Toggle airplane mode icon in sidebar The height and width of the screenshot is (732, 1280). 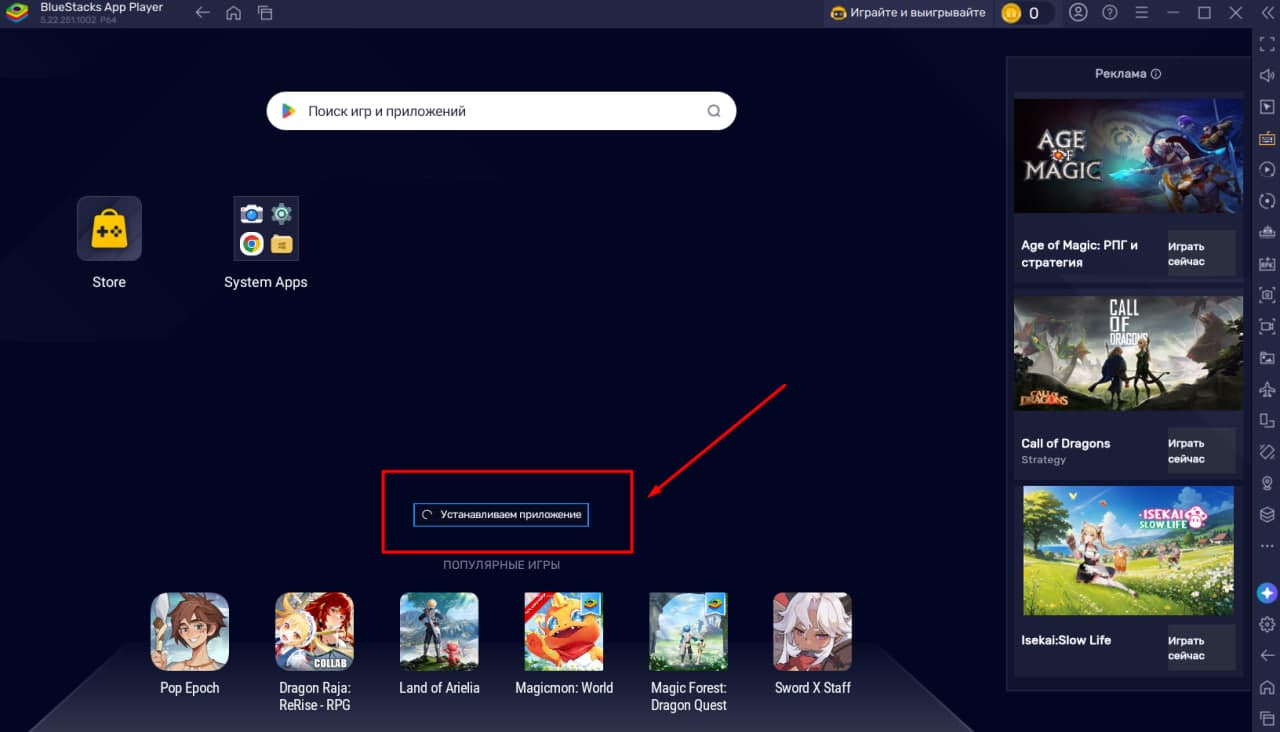pyautogui.click(x=1267, y=389)
